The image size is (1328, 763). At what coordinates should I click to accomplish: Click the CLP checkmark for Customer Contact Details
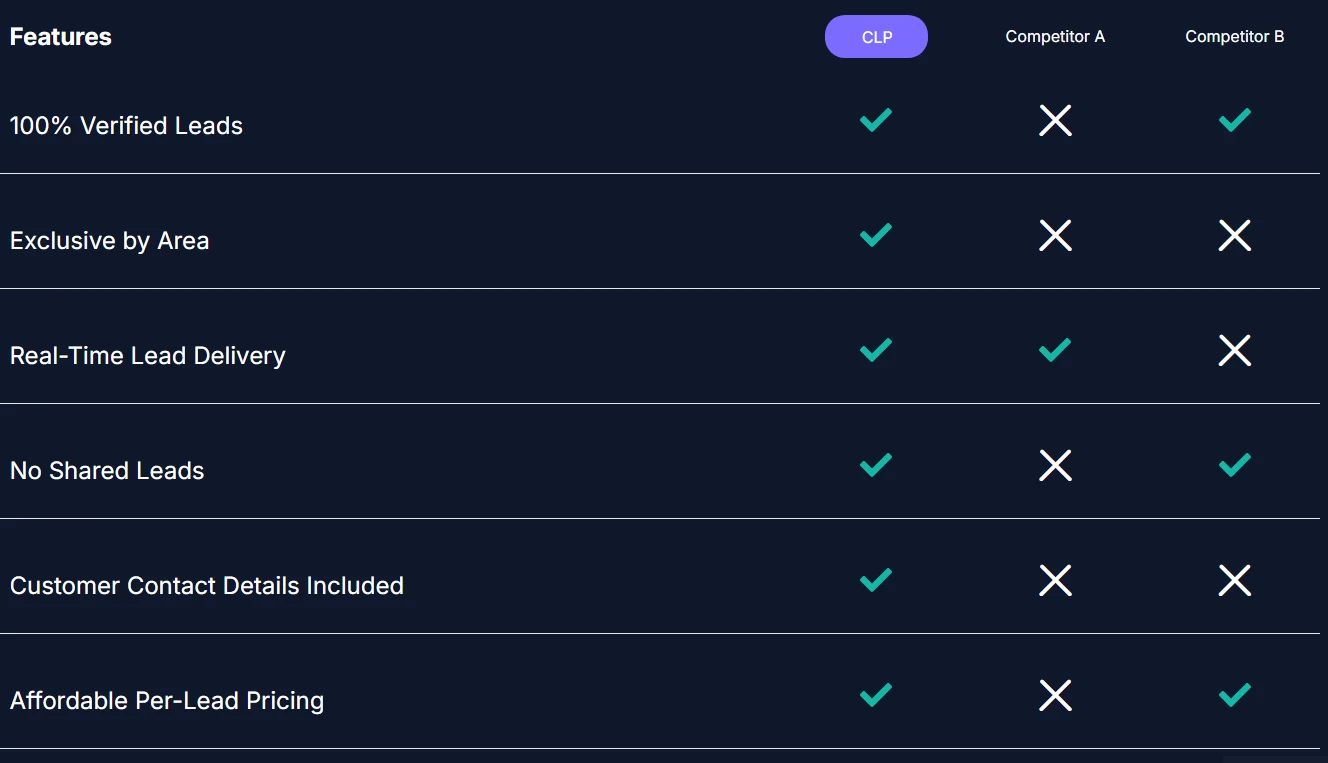[876, 581]
